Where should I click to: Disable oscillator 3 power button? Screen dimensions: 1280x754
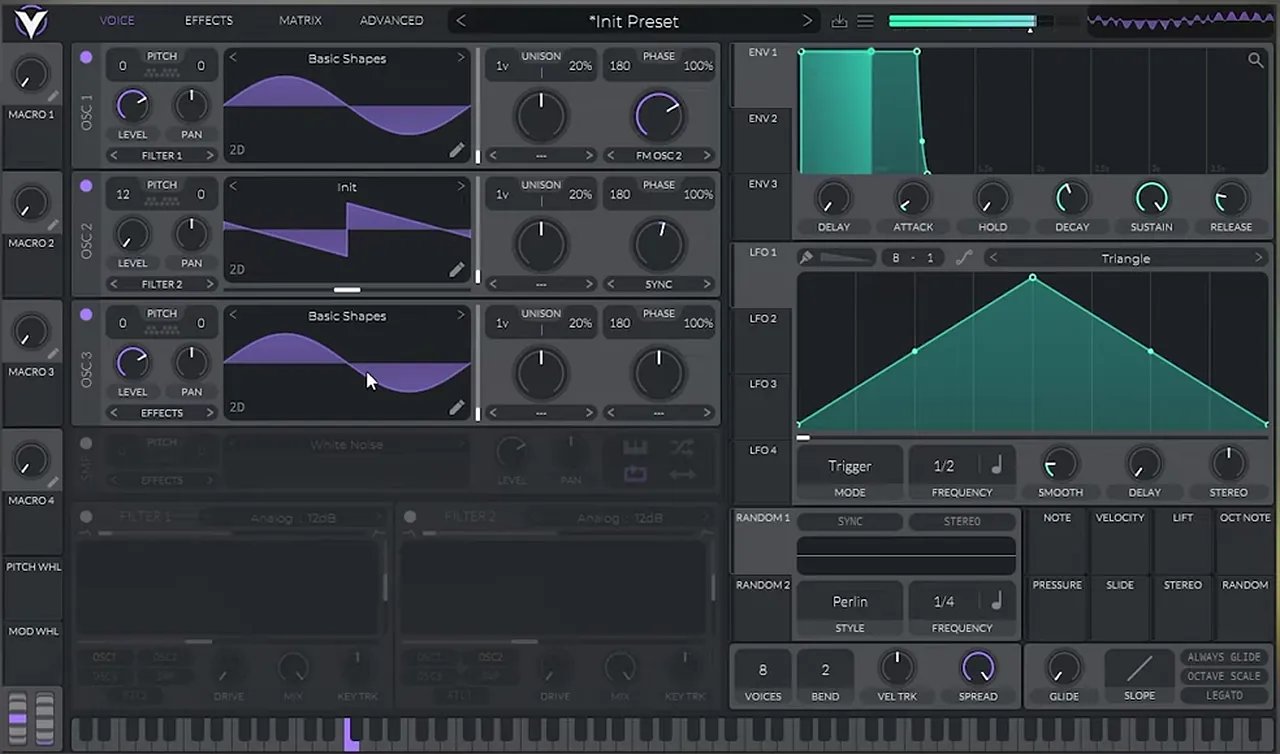pyautogui.click(x=86, y=315)
